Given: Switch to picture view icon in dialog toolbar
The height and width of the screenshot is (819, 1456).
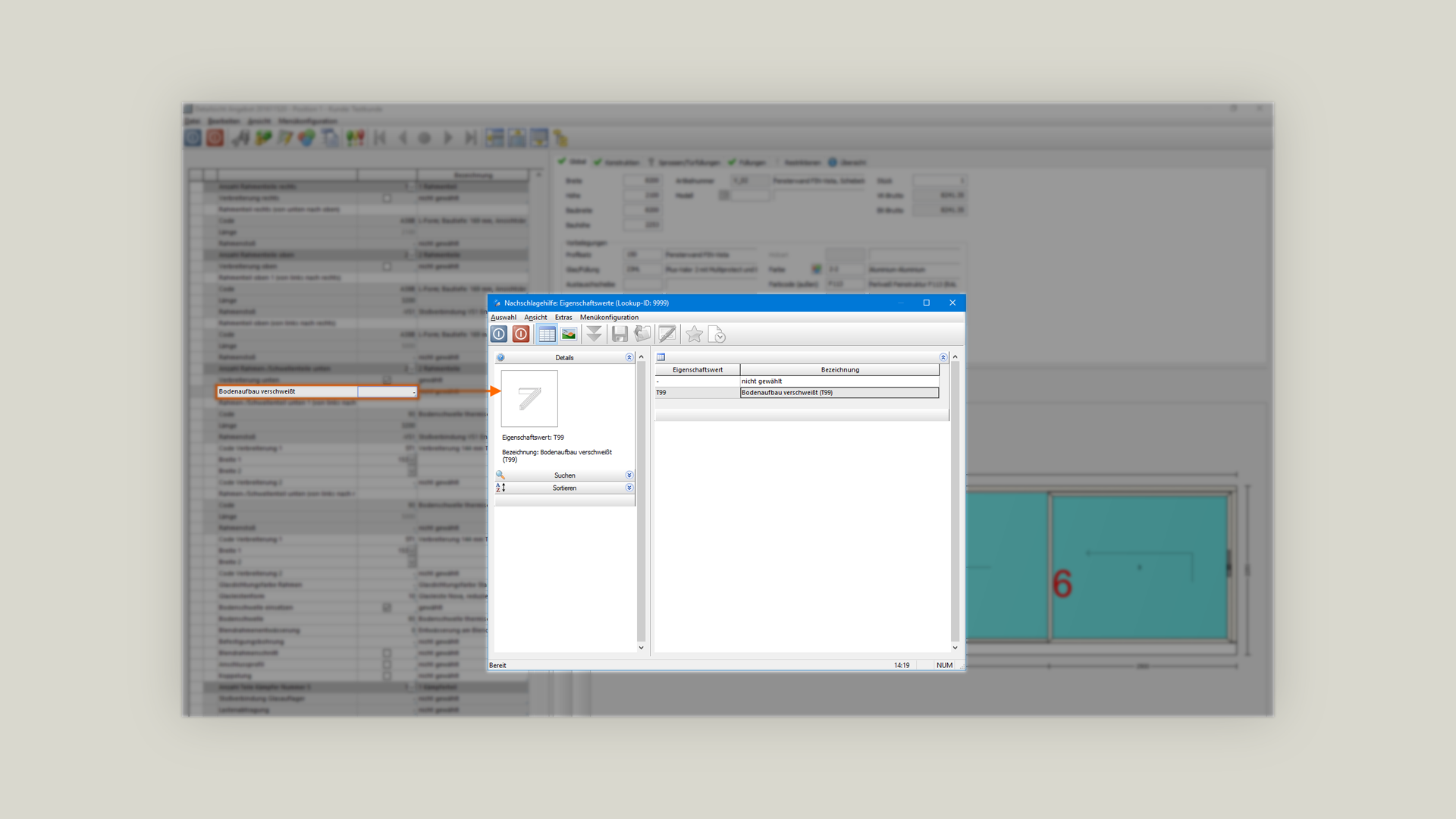Looking at the screenshot, I should pos(569,334).
